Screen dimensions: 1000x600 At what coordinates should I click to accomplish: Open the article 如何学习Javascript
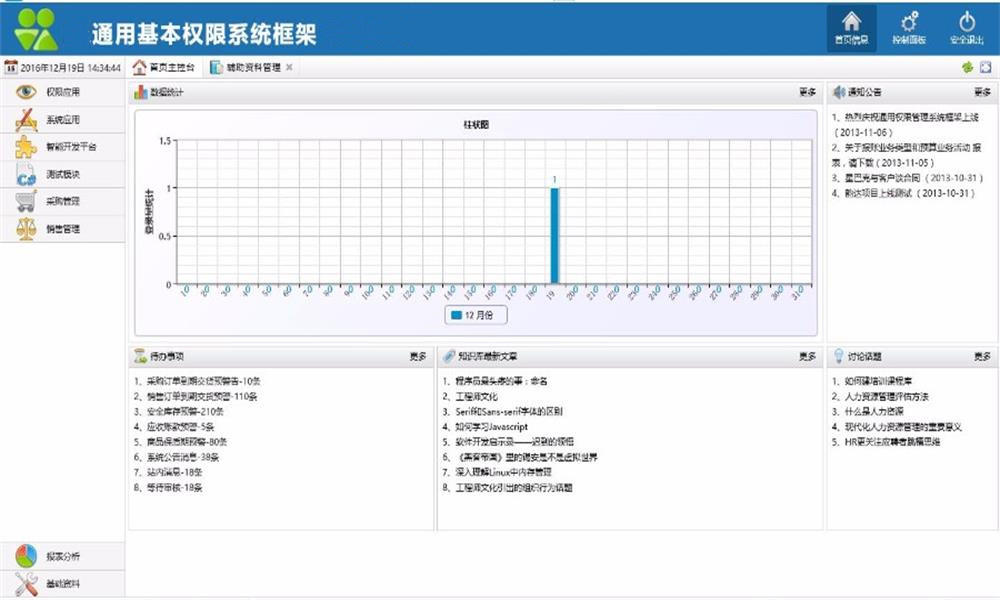pos(485,427)
